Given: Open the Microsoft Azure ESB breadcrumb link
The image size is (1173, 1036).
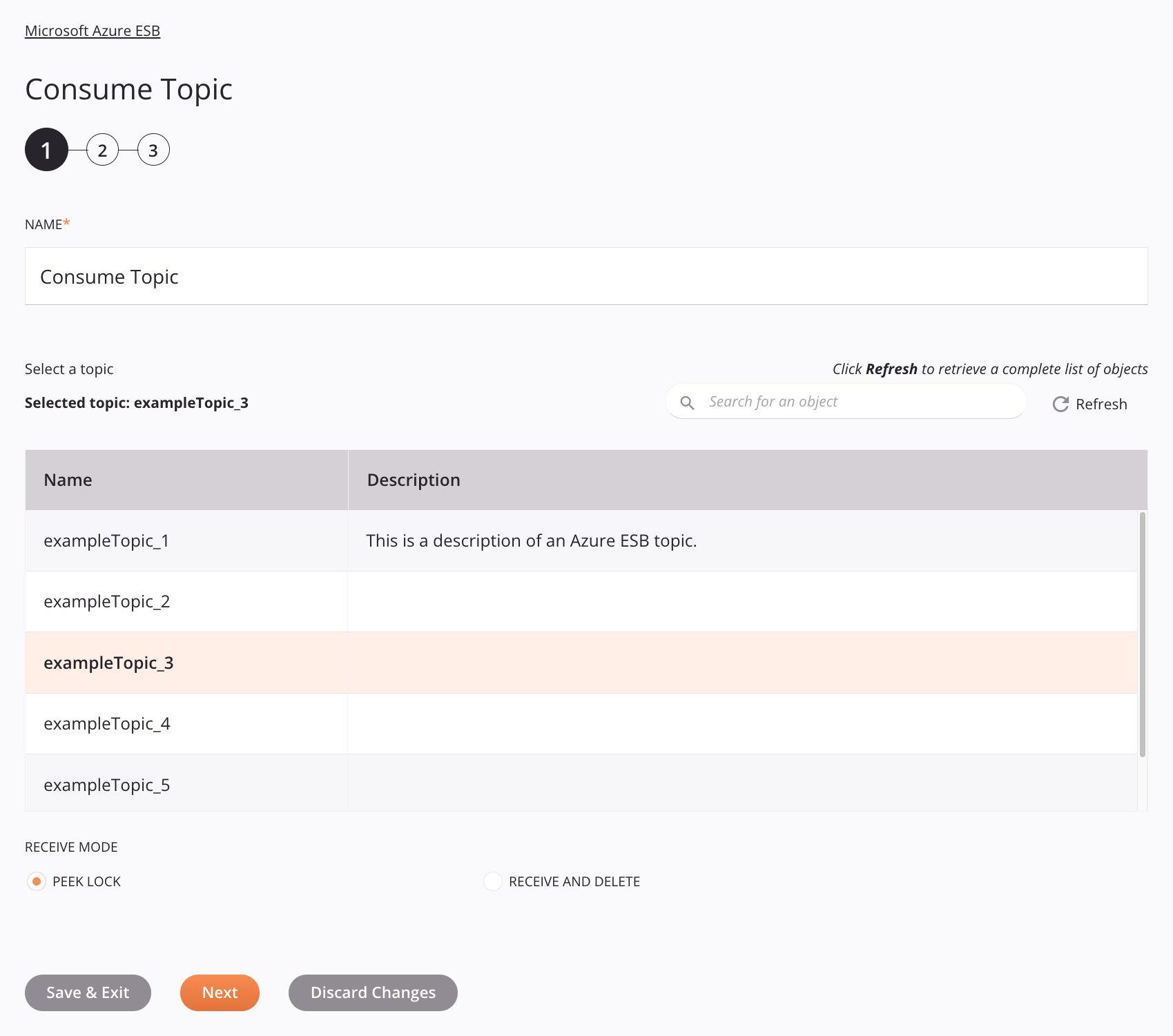Looking at the screenshot, I should tap(93, 31).
